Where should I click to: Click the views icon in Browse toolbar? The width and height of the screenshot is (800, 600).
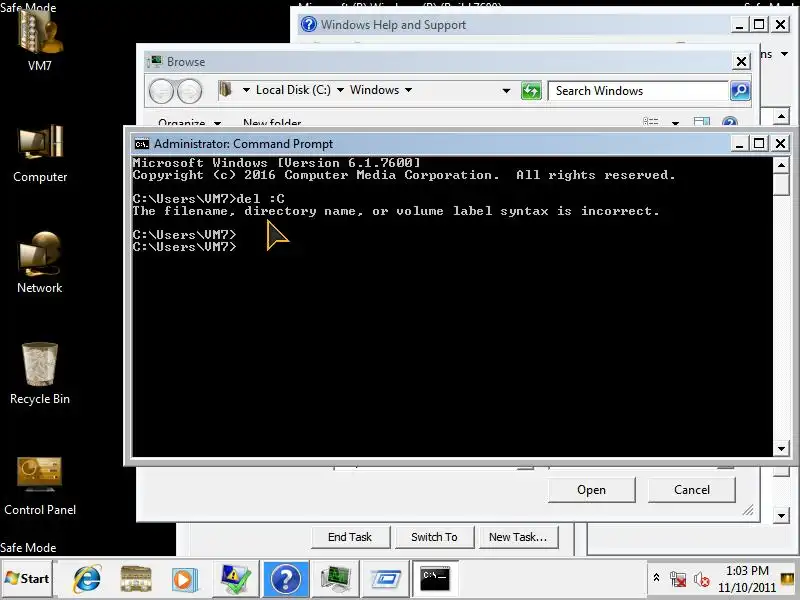tap(651, 122)
